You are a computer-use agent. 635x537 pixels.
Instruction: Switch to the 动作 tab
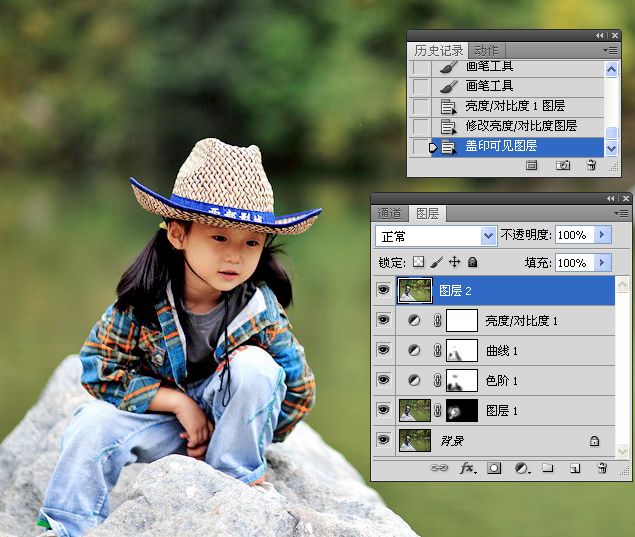[x=486, y=51]
